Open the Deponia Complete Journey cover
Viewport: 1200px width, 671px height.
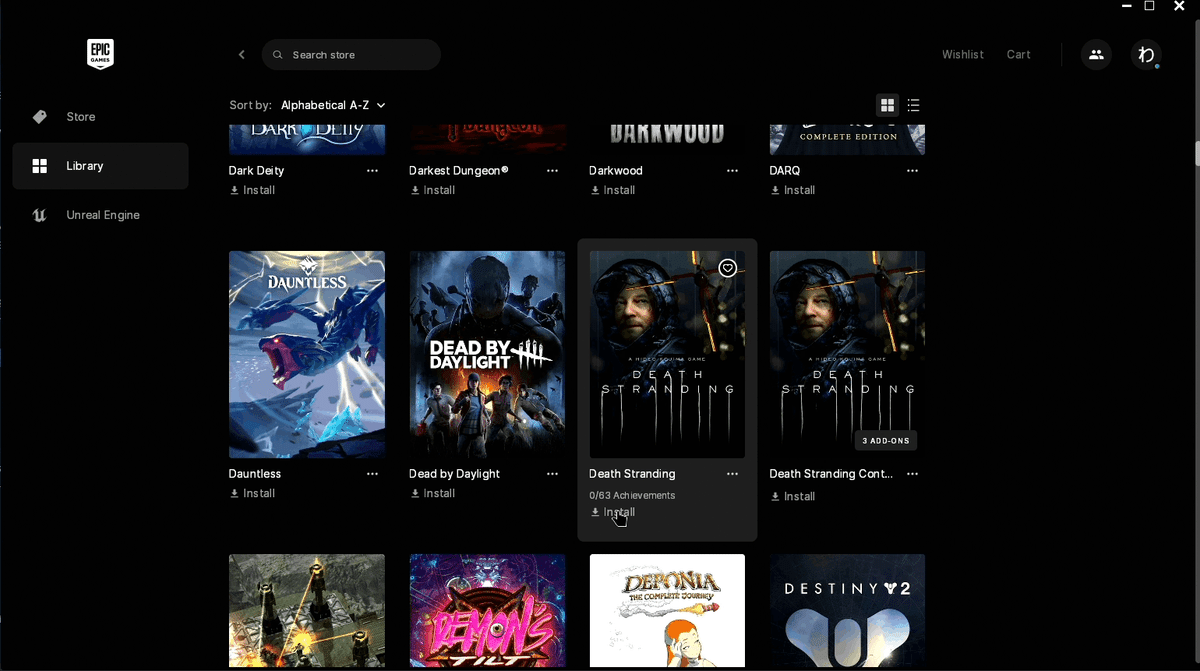[x=667, y=612]
